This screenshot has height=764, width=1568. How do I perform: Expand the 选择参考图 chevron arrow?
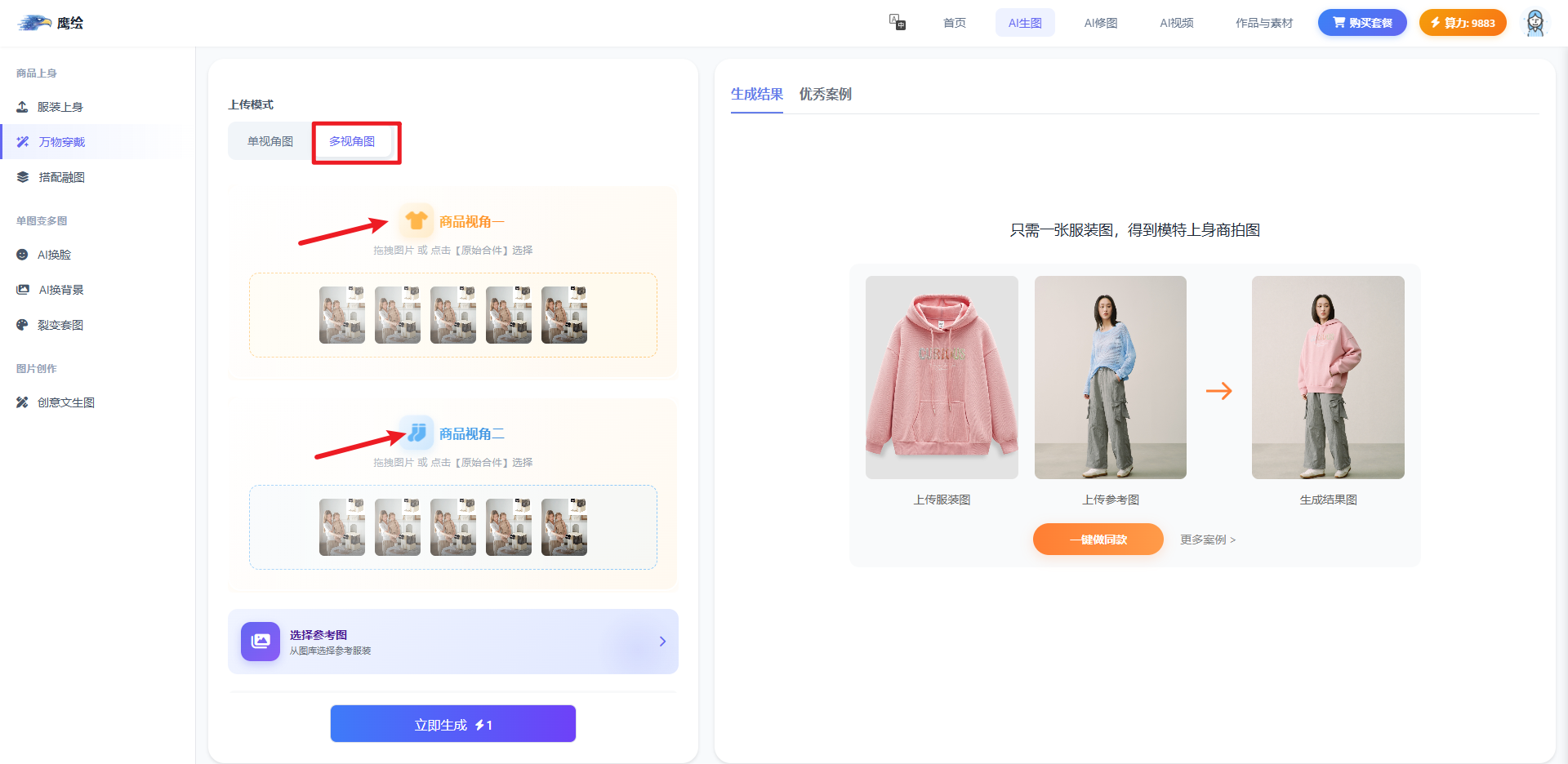[662, 642]
